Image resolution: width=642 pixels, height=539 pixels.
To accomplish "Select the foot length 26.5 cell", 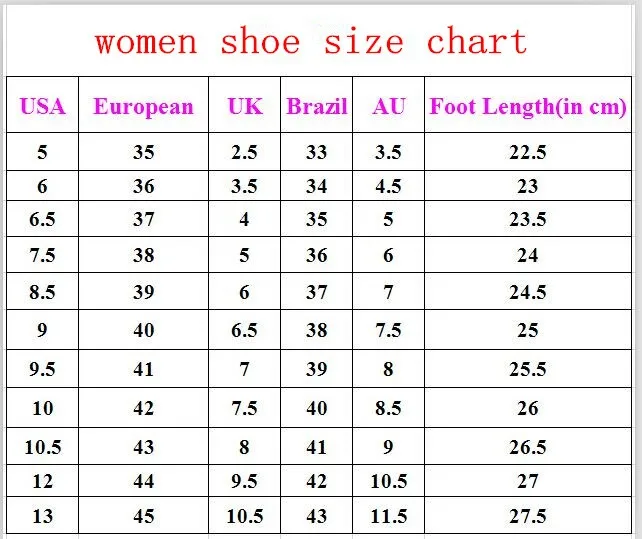I will click(528, 446).
